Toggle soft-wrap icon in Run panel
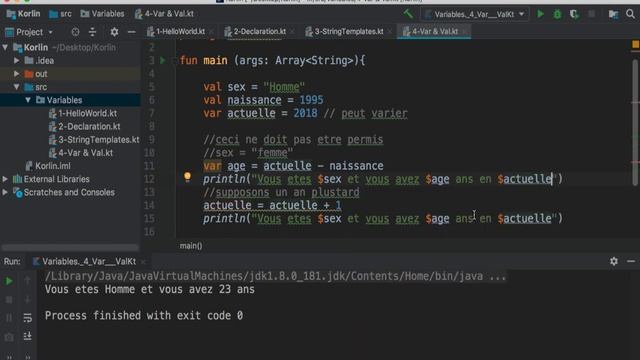The width and height of the screenshot is (640, 360). (27, 318)
